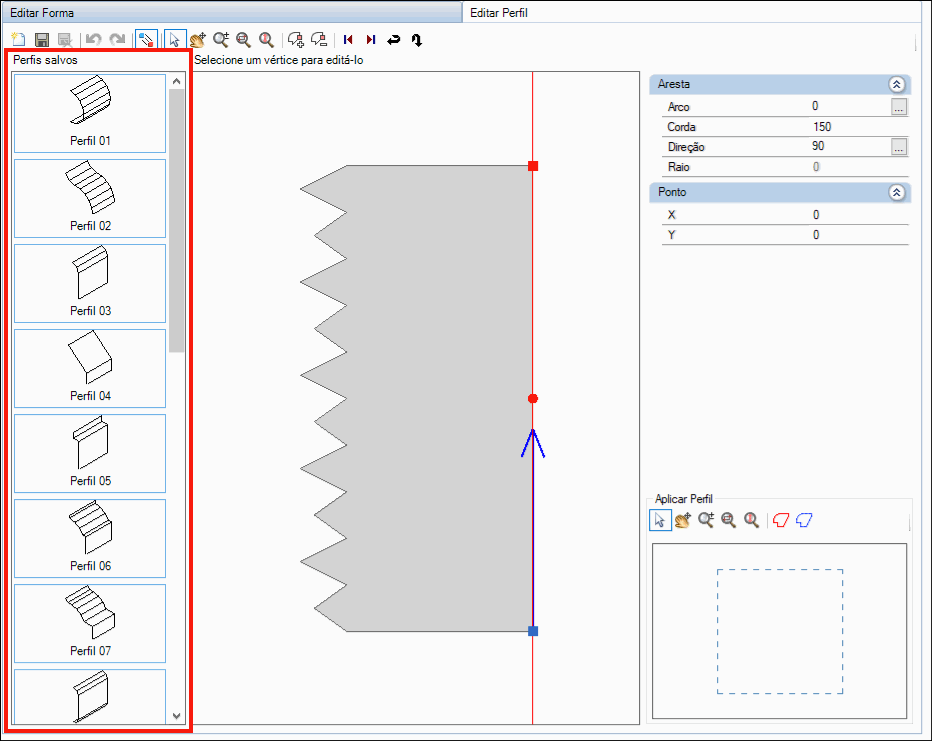The image size is (932, 741).
Task: Click the red profile shape icon in Aplicar Perfil
Action: pos(781,520)
